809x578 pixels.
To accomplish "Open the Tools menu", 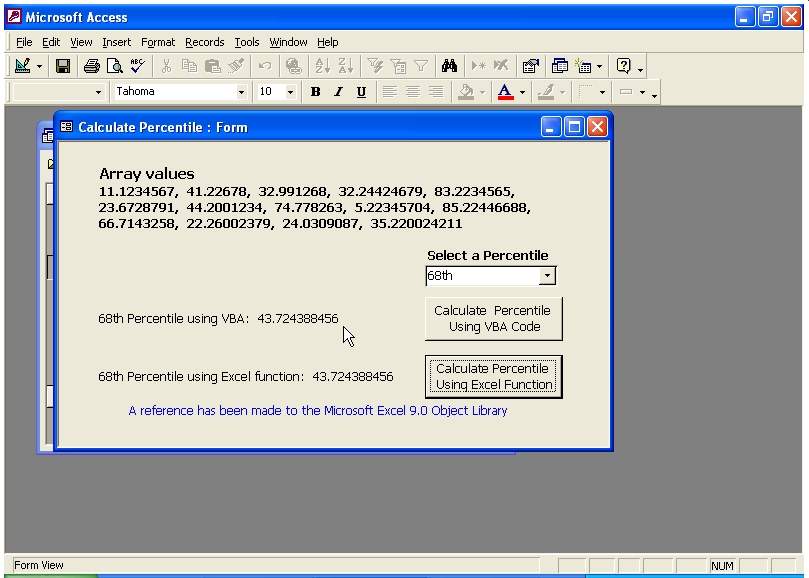I will click(x=247, y=42).
